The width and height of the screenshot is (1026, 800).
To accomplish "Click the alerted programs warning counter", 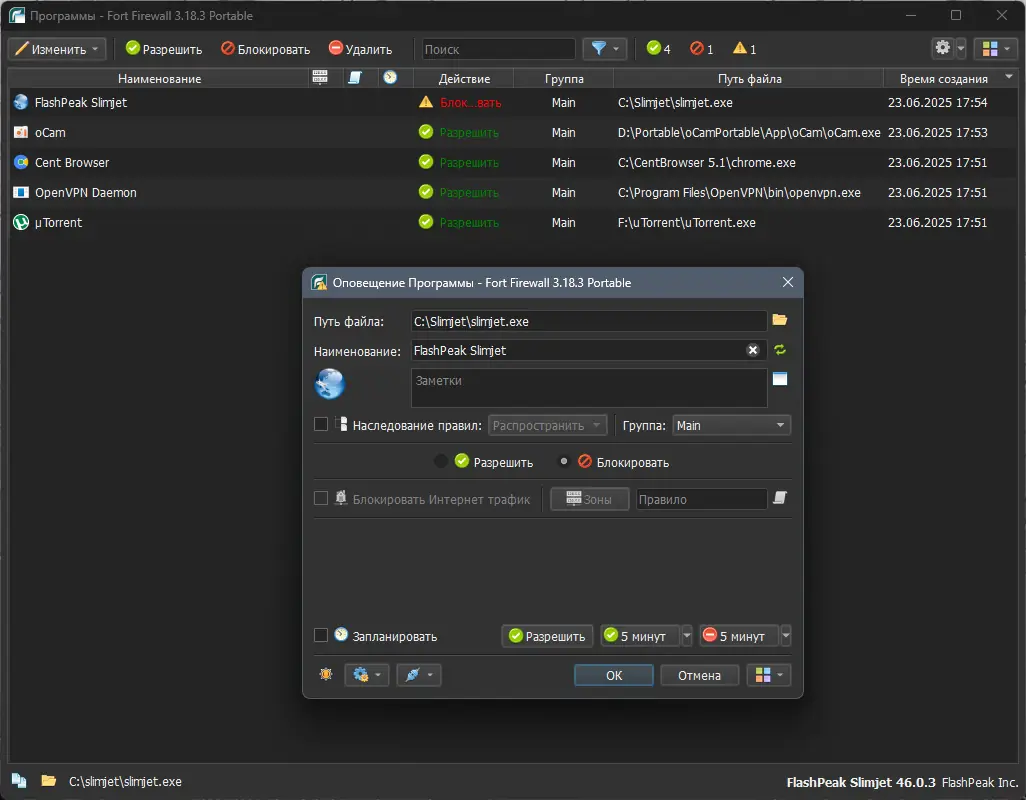I will pyautogui.click(x=745, y=48).
